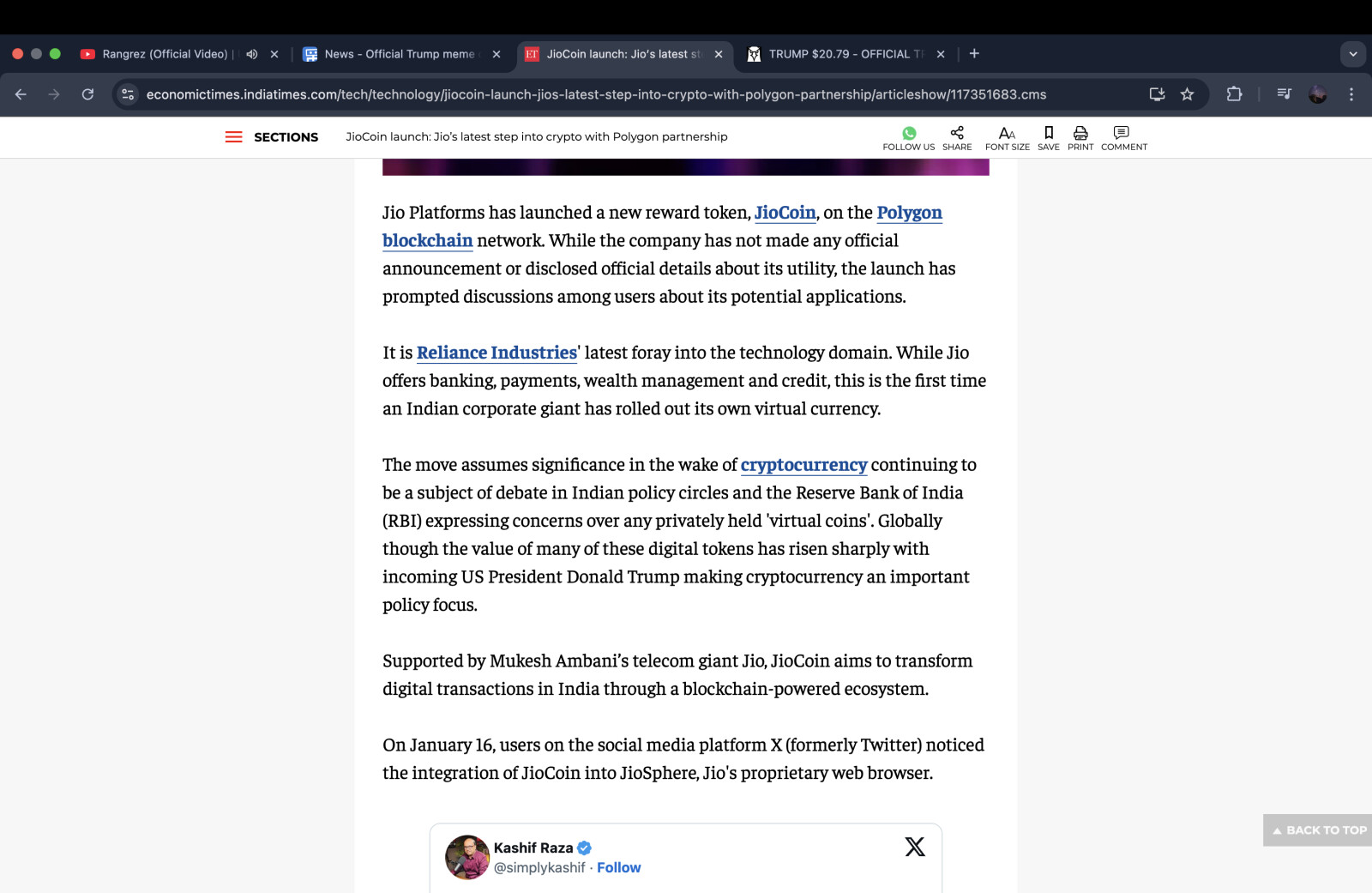Click the article header banner image
Viewport: 1372px width, 893px height.
click(x=685, y=166)
